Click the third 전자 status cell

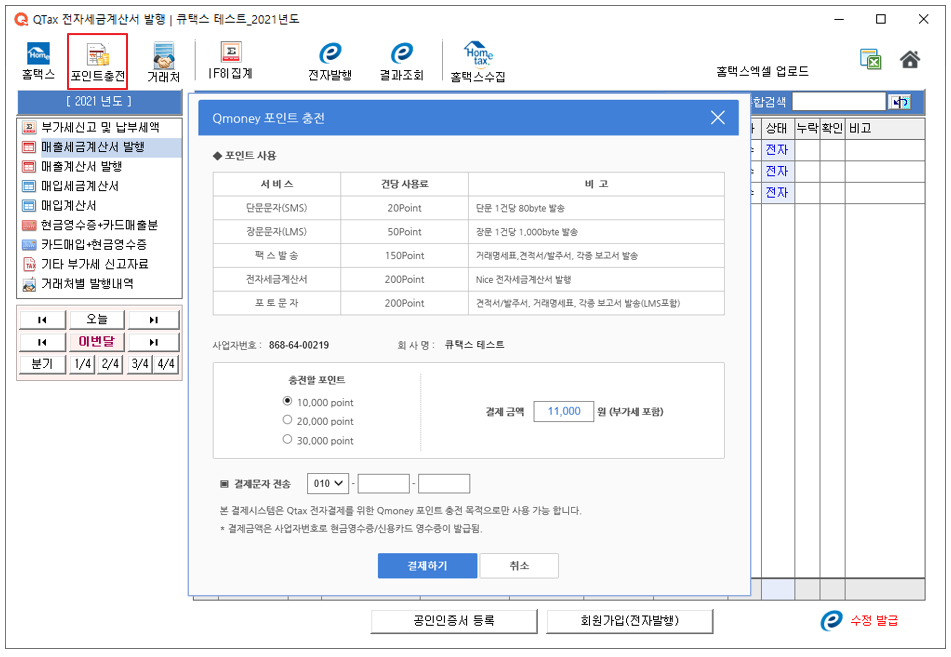[777, 192]
